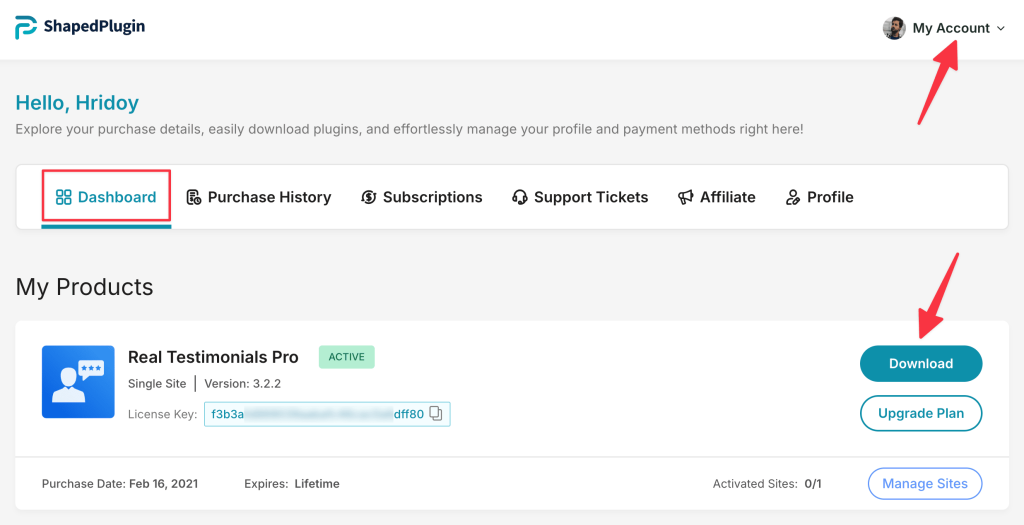Viewport: 1024px width, 525px height.
Task: Click the Purchase History receipt icon
Action: coord(193,197)
